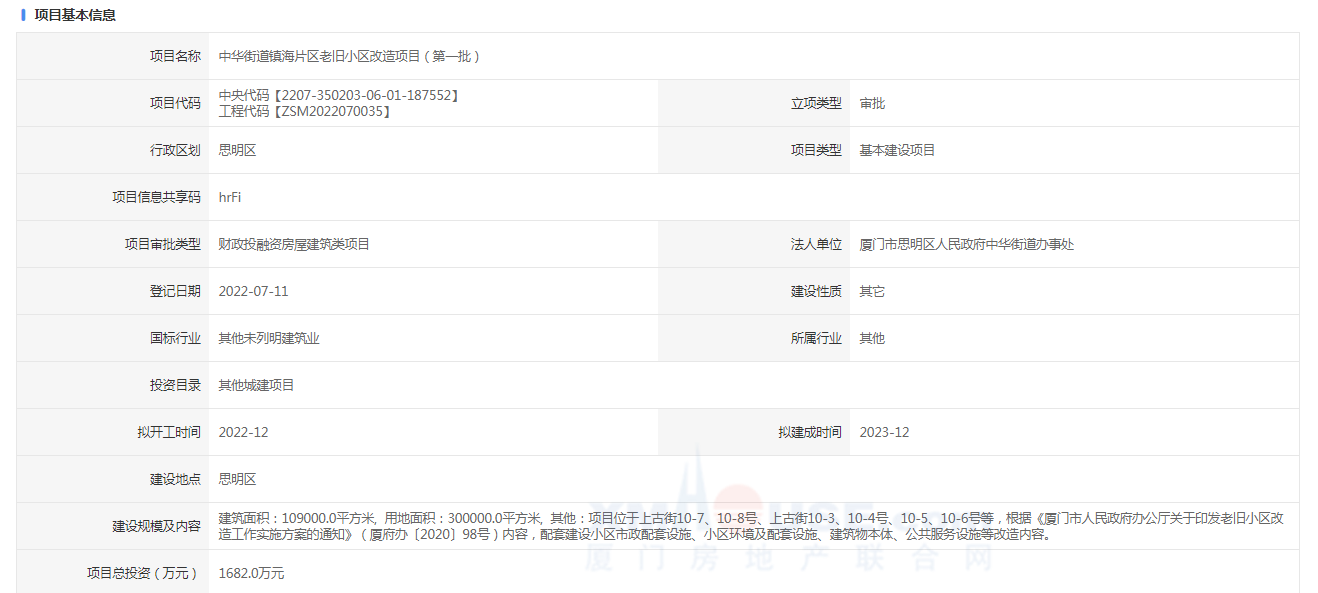Click the total investment 1682.0万元
1318x593 pixels.
pyautogui.click(x=251, y=573)
